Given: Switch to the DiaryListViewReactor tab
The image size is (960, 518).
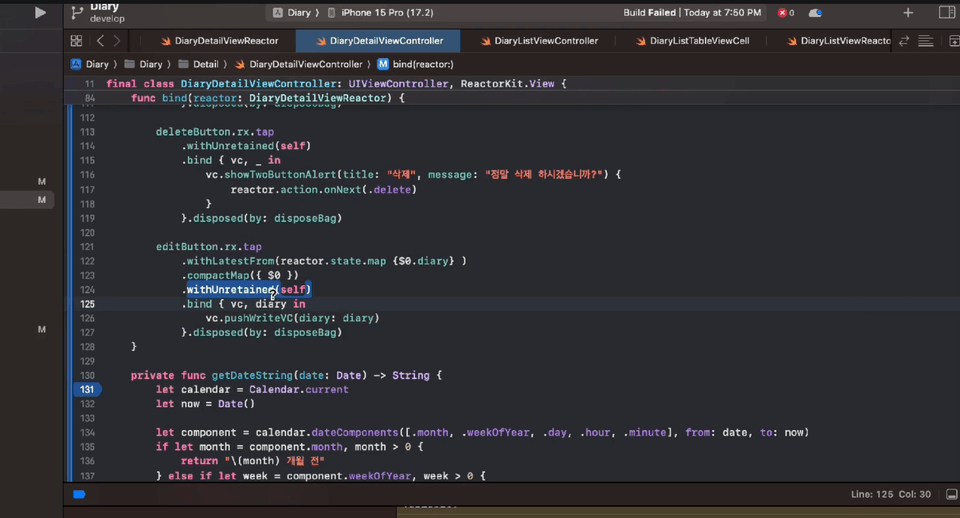Looking at the screenshot, I should pos(838,41).
